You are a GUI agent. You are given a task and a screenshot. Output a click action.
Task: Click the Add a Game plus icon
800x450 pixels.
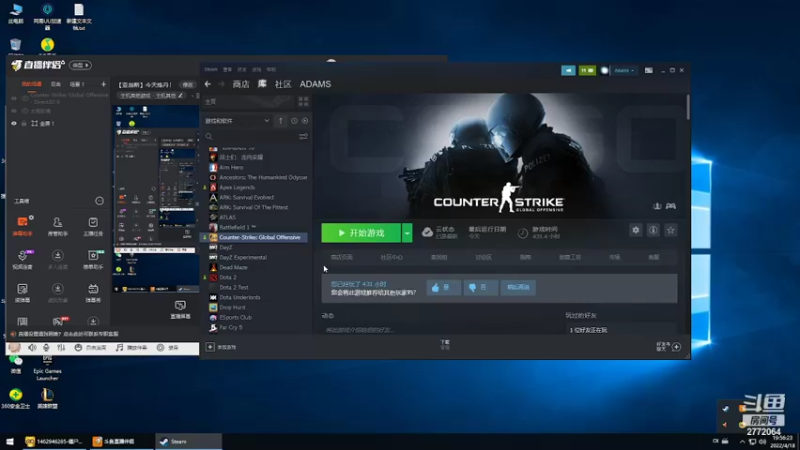[x=210, y=347]
